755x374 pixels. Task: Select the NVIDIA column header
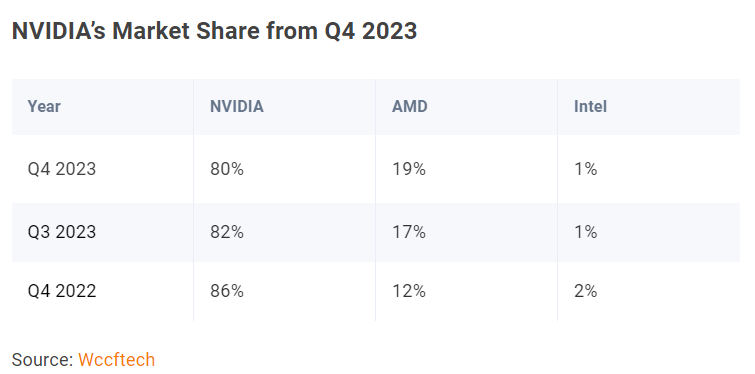coord(236,106)
